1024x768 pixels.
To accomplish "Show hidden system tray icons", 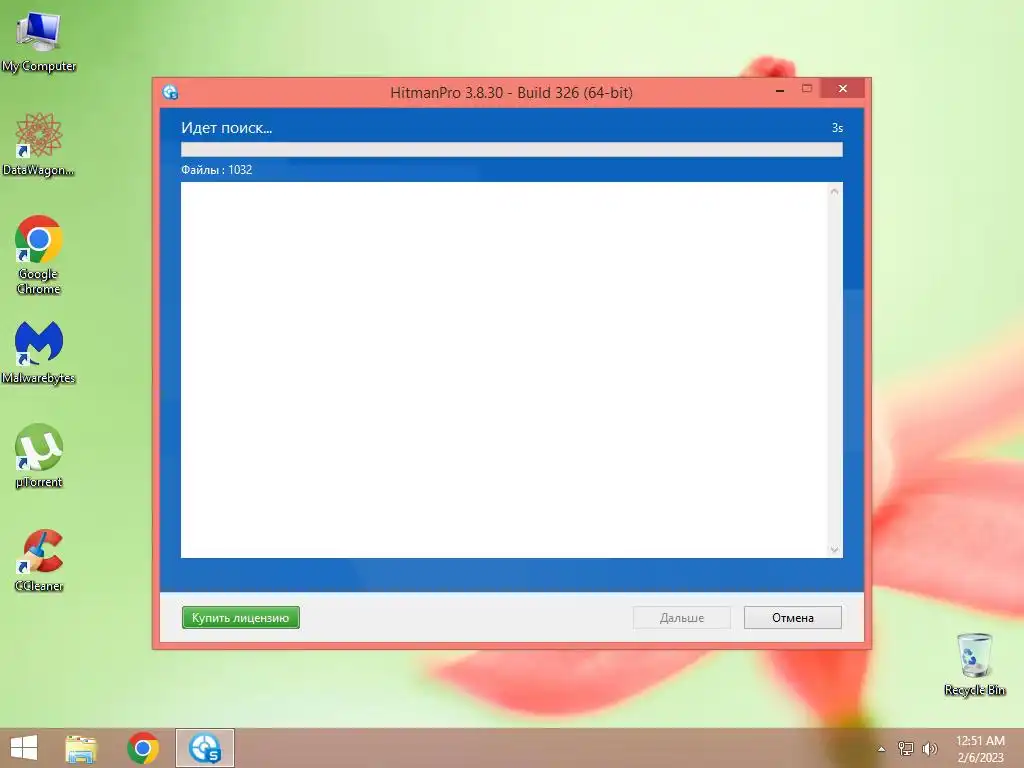I will (881, 749).
